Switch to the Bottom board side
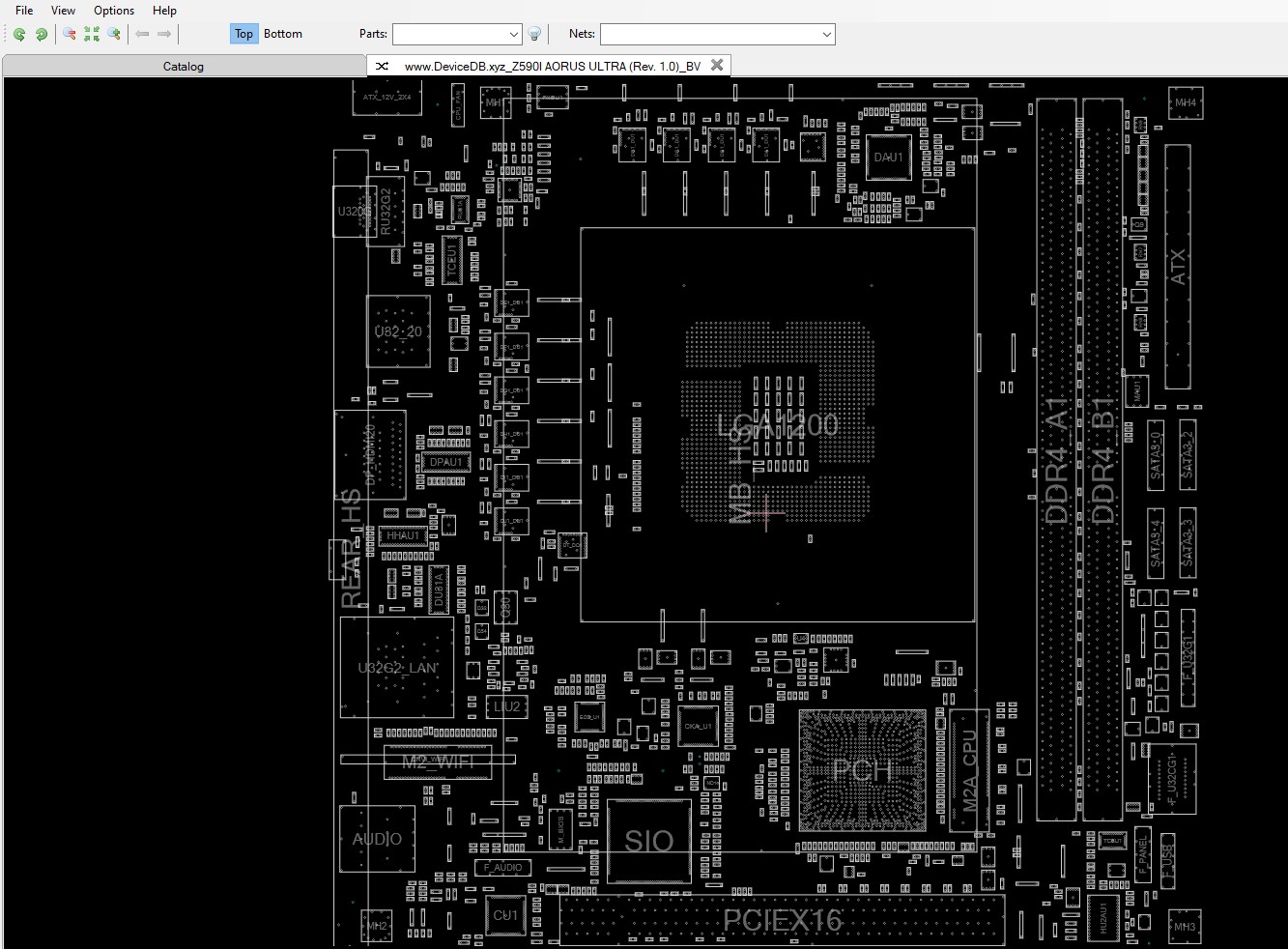 pyautogui.click(x=283, y=34)
